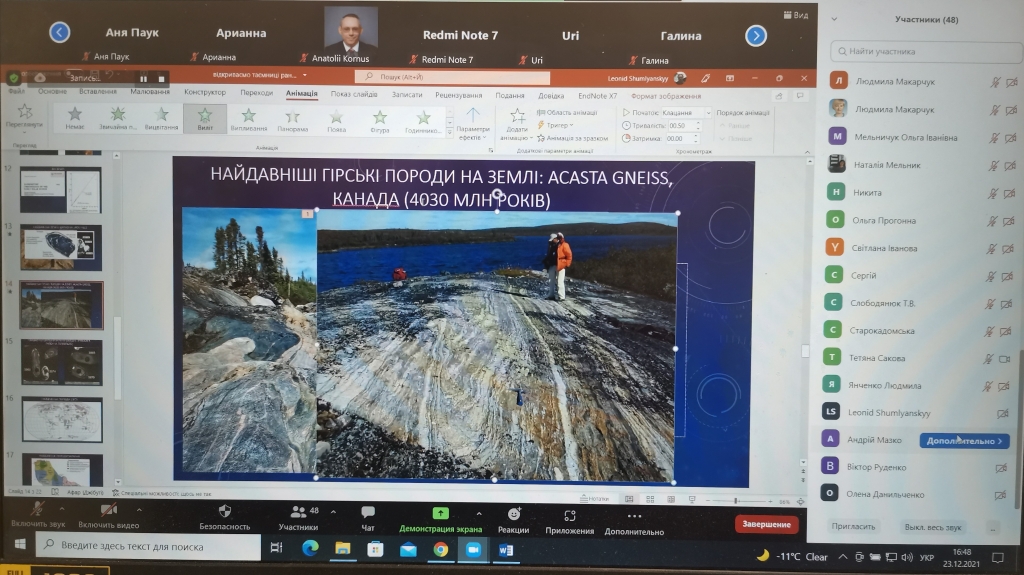Select the Поява animation star effect
Image resolution: width=1024 pixels, height=575 pixels.
[336, 116]
